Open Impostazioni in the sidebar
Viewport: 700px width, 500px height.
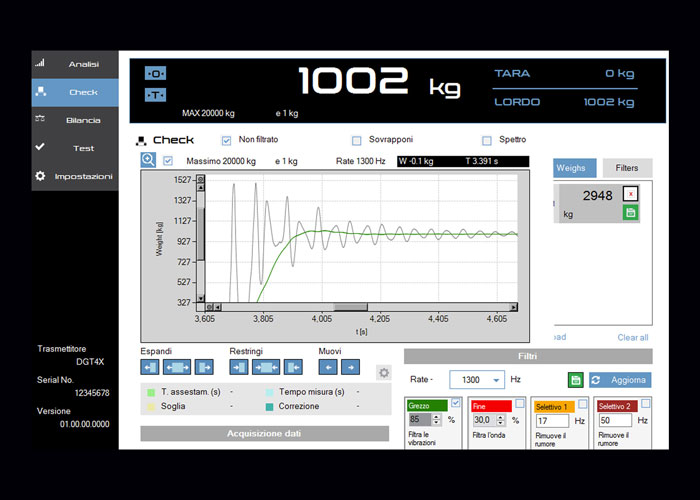[x=76, y=176]
